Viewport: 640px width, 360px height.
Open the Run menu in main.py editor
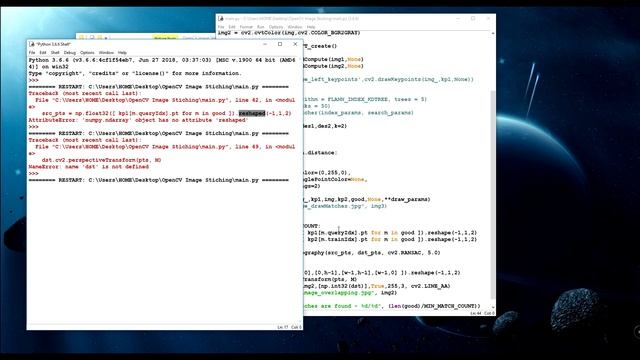tap(260, 27)
